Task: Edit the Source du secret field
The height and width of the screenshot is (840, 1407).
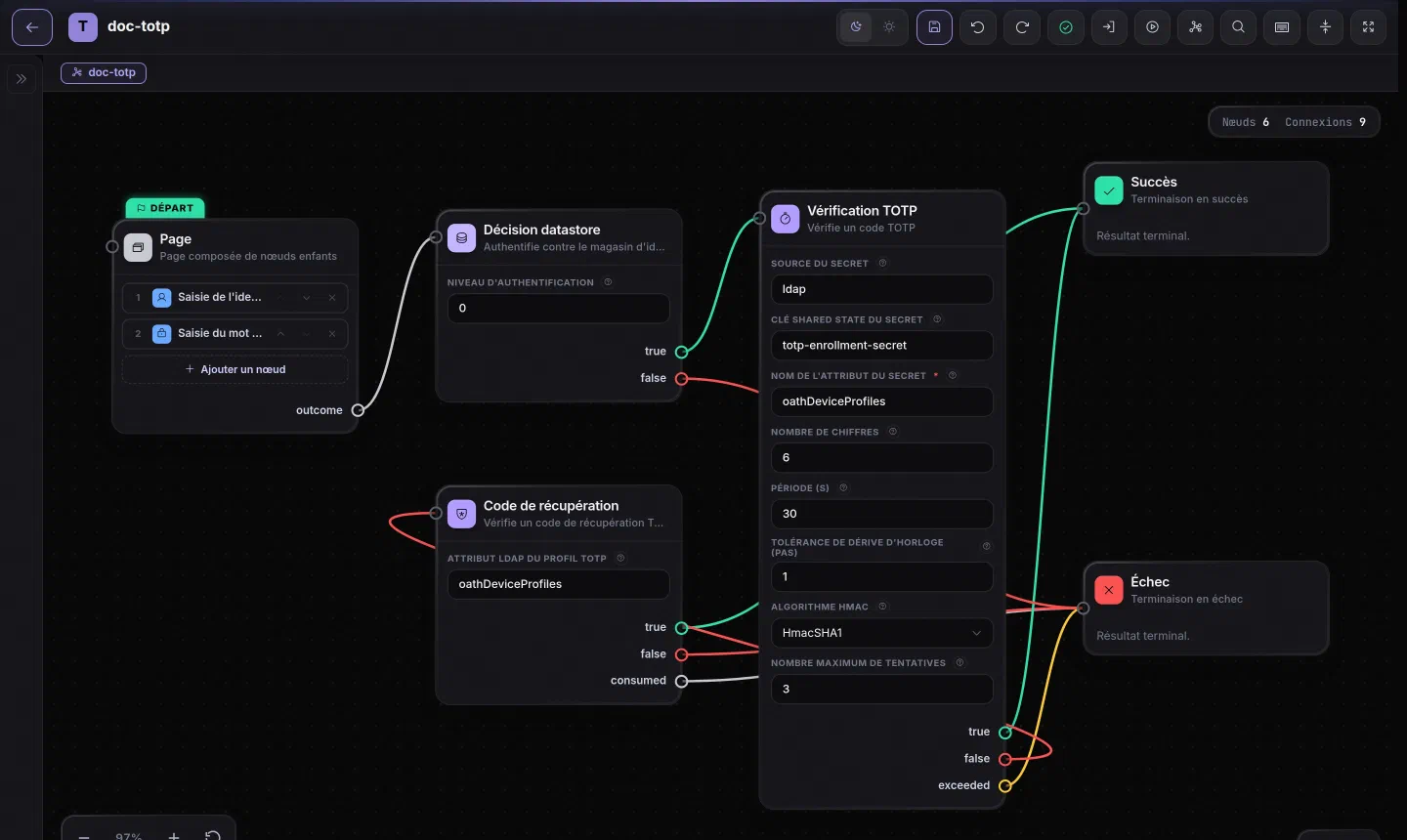Action: pos(881,289)
